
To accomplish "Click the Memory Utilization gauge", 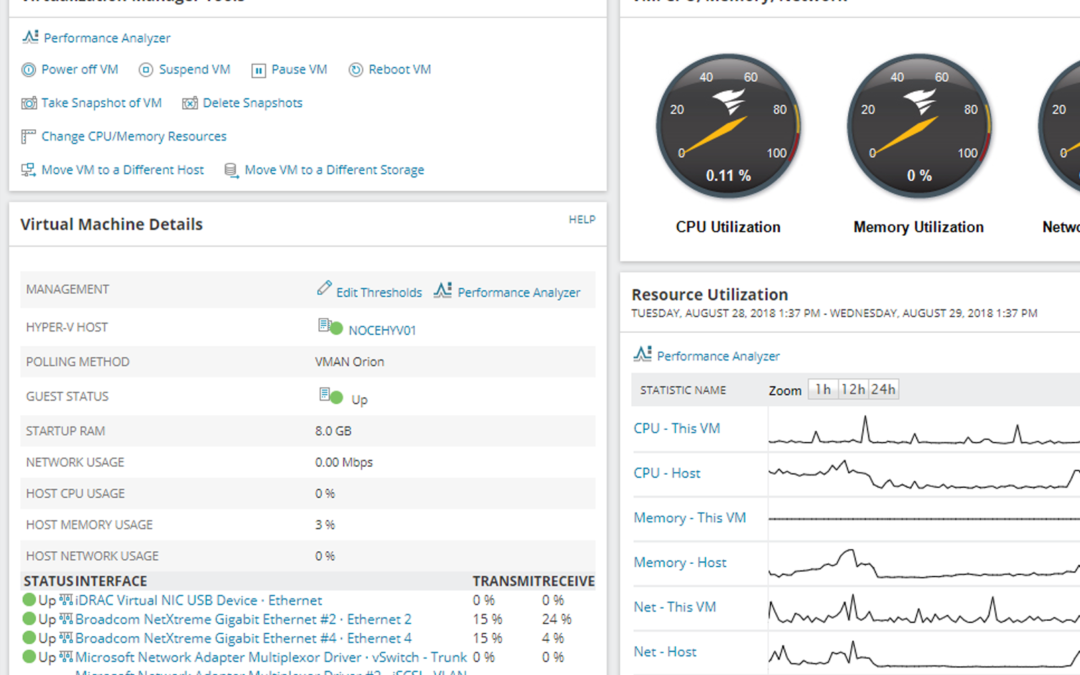I will [x=919, y=126].
